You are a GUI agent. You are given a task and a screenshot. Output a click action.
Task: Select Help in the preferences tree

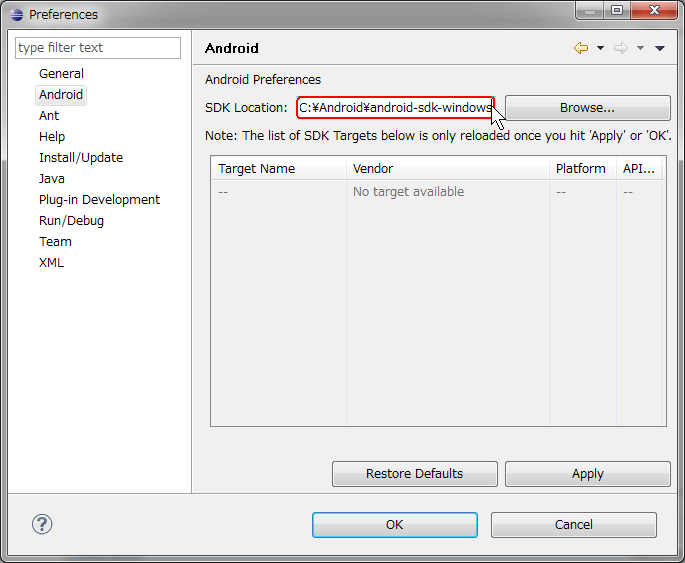52,137
